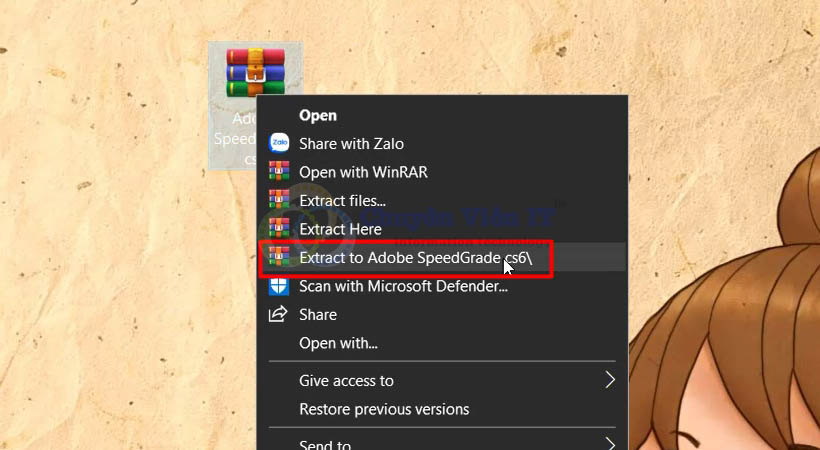Image resolution: width=820 pixels, height=450 pixels.
Task: Click the Share arrow icon in the menu
Action: point(279,315)
